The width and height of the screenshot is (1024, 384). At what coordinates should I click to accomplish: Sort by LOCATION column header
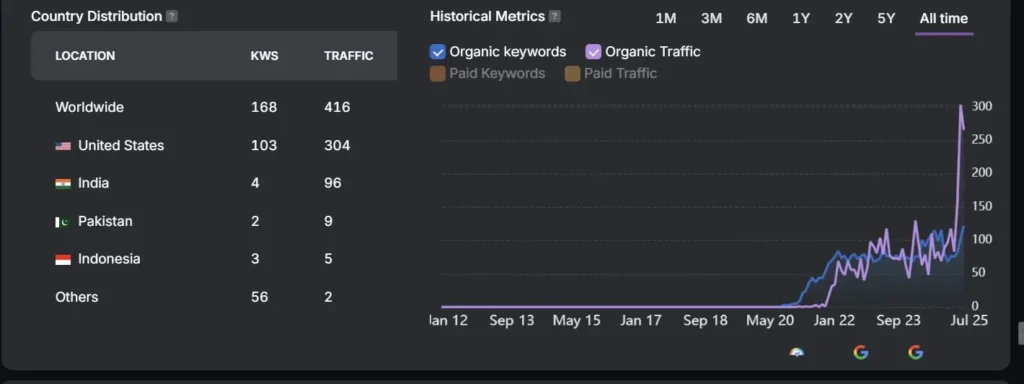[x=85, y=56]
